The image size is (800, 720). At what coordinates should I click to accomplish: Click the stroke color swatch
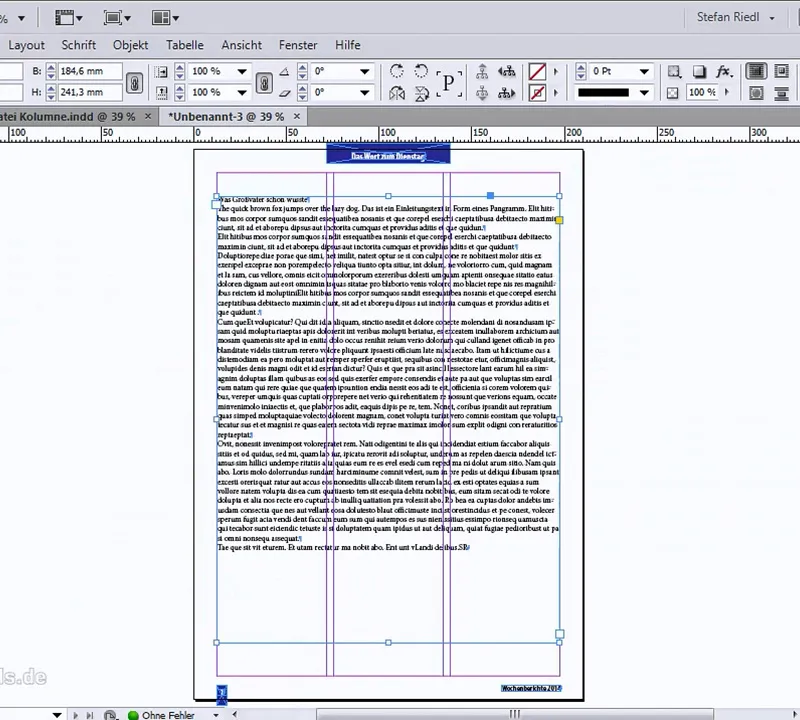(x=537, y=93)
